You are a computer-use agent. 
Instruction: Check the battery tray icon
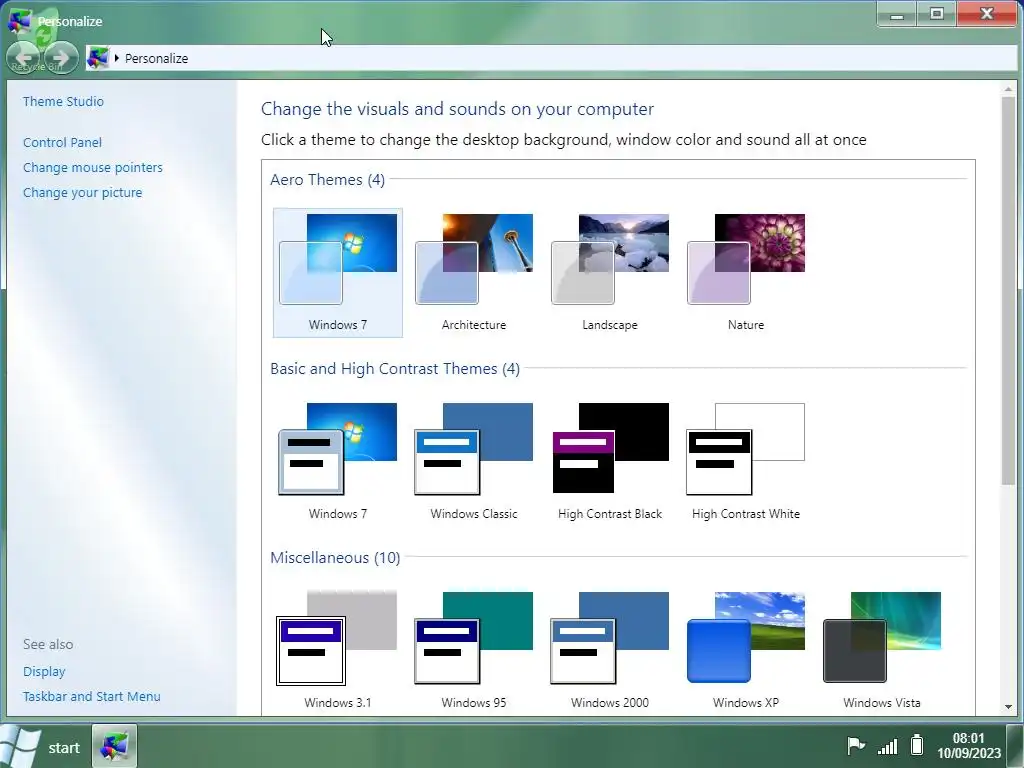point(917,744)
